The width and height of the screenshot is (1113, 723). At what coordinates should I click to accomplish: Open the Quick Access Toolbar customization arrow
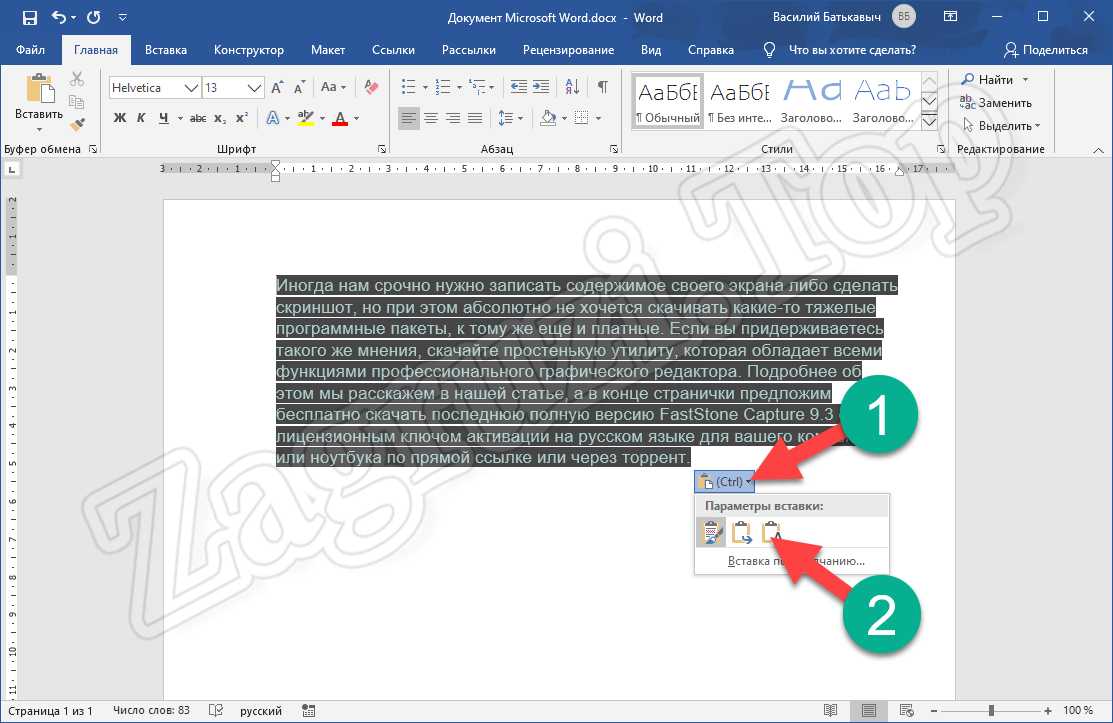[x=122, y=17]
